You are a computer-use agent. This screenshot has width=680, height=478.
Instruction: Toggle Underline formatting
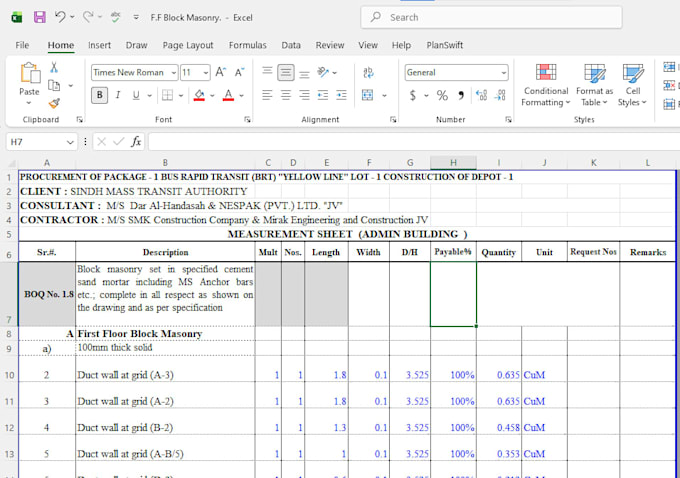point(136,95)
